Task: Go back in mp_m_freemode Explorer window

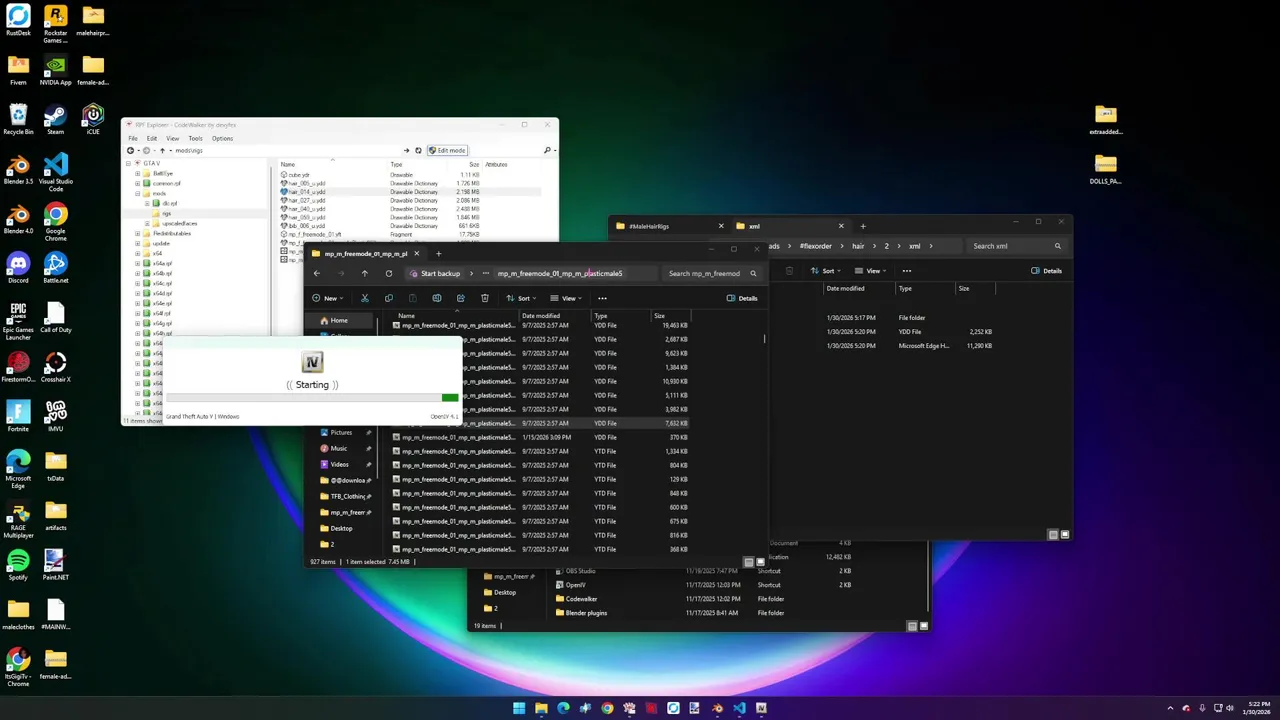Action: point(317,273)
